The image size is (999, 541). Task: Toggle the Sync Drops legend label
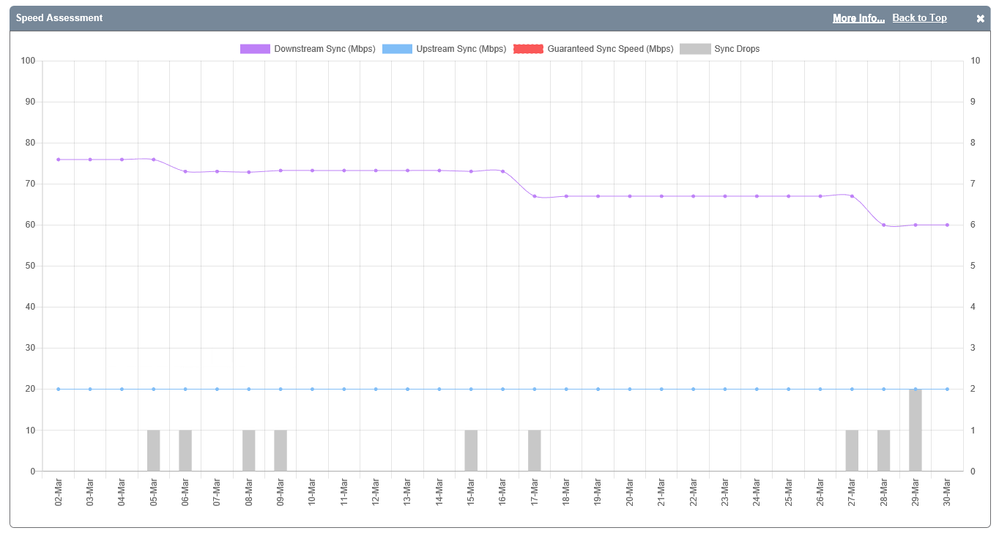click(736, 49)
